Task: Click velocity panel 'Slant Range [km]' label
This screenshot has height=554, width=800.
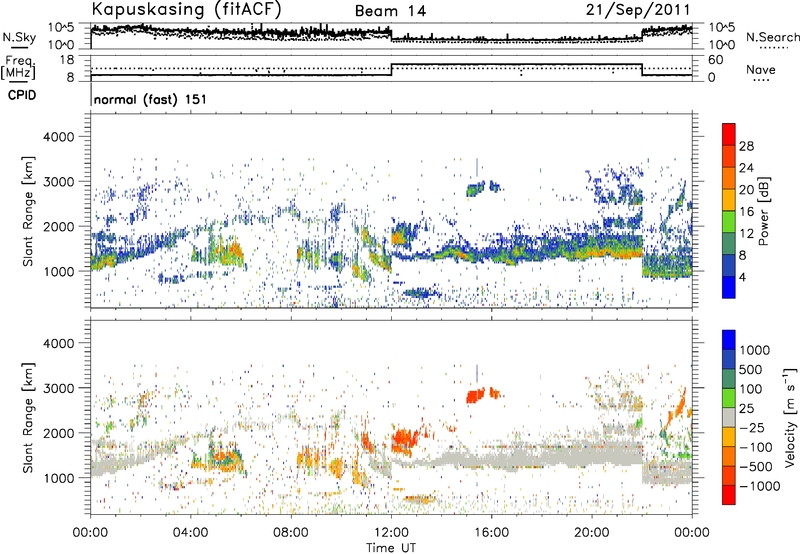Action: coord(28,417)
